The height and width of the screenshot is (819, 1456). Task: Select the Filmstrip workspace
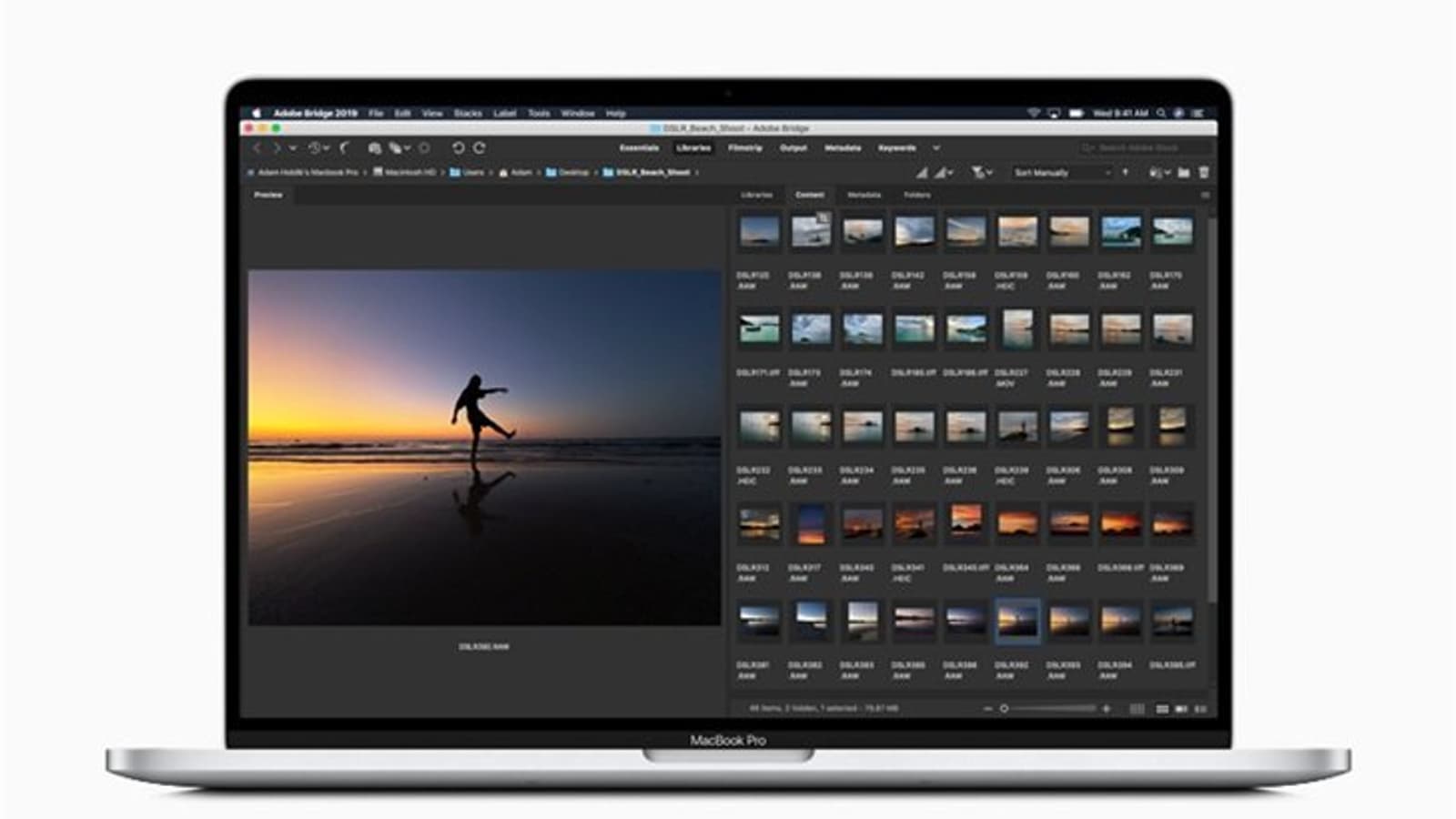tap(745, 147)
